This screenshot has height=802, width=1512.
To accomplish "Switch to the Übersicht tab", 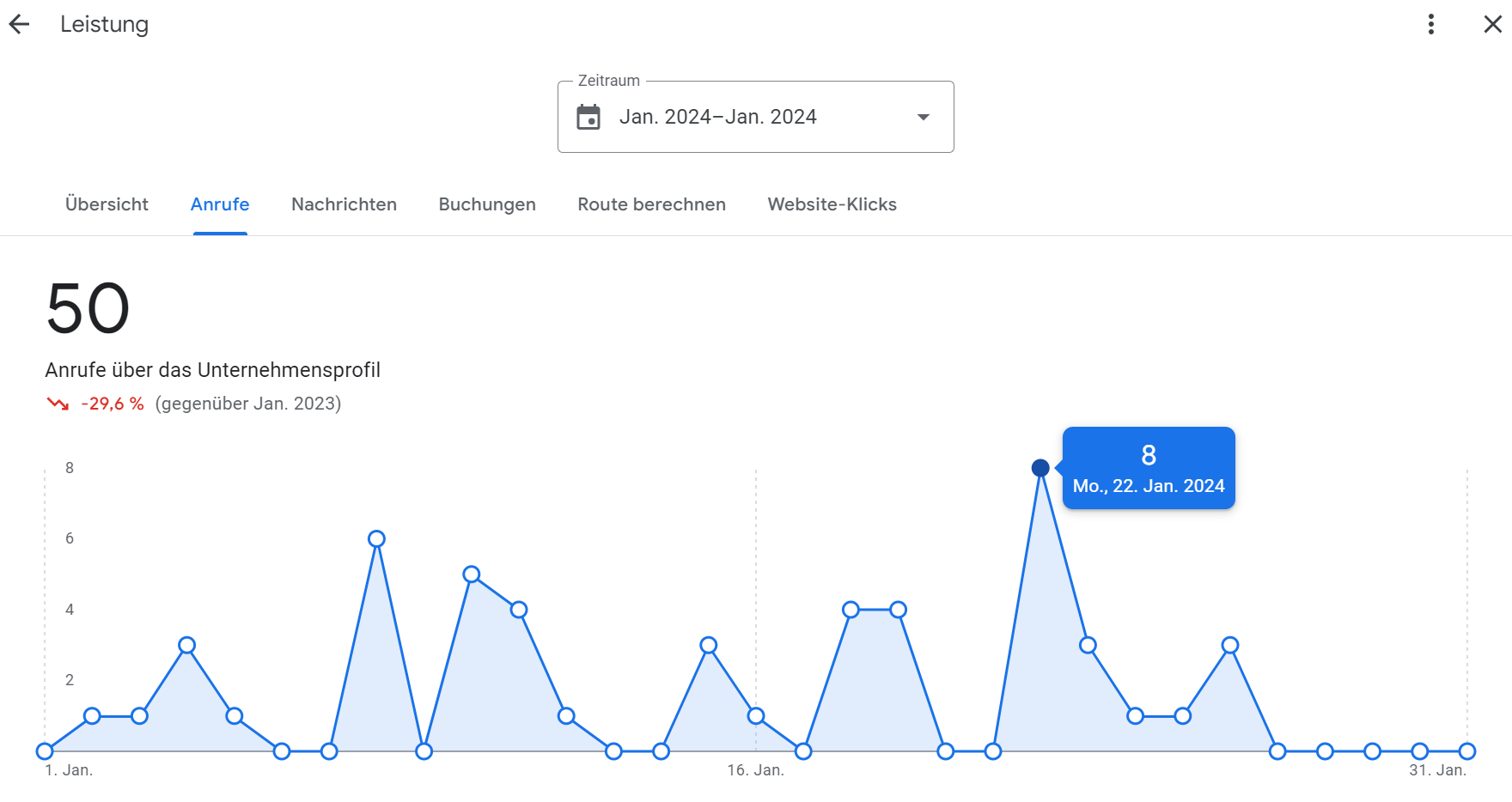I will point(107,204).
